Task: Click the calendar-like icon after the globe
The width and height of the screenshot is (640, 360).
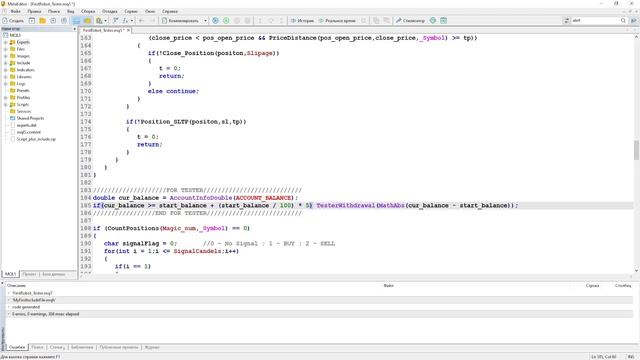Action: click(444, 20)
